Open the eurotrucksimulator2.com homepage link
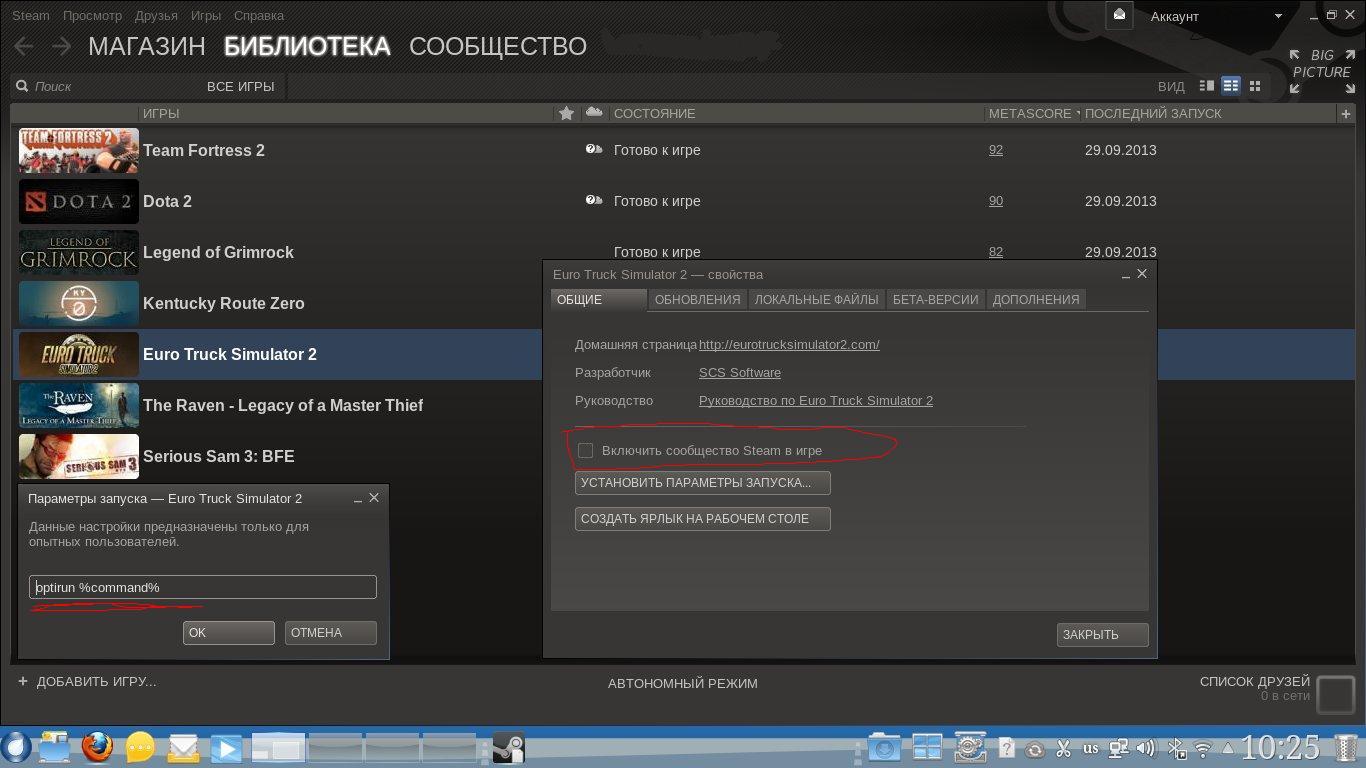This screenshot has height=768, width=1366. tap(789, 345)
